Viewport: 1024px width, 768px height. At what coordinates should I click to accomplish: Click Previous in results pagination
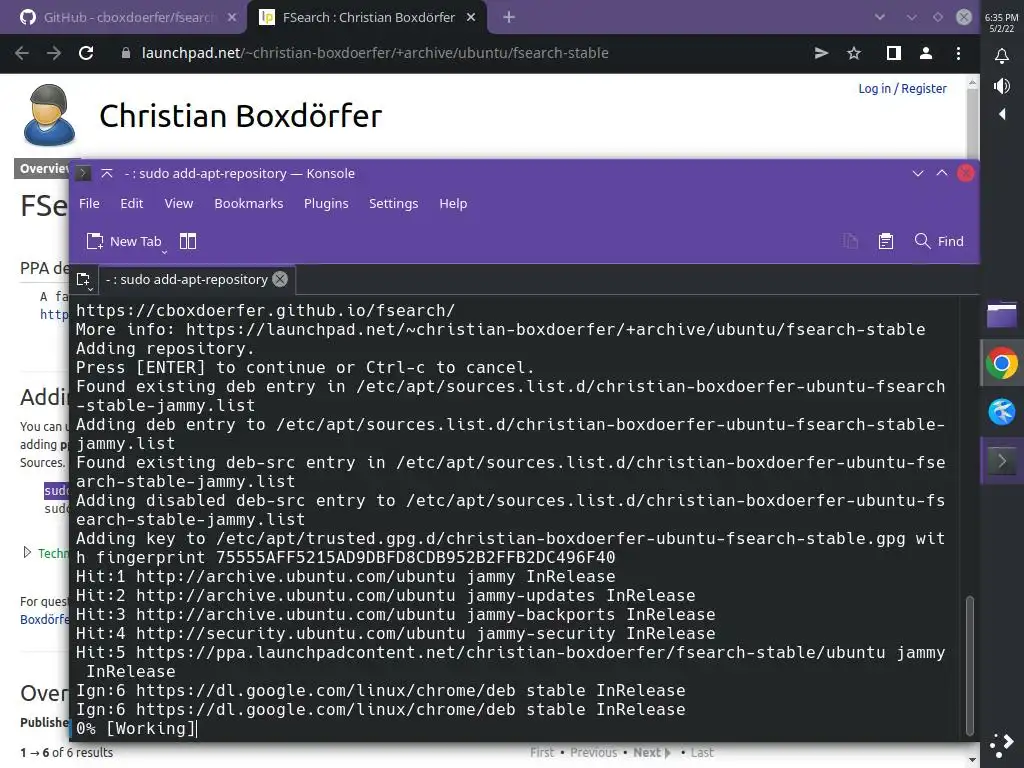click(594, 752)
